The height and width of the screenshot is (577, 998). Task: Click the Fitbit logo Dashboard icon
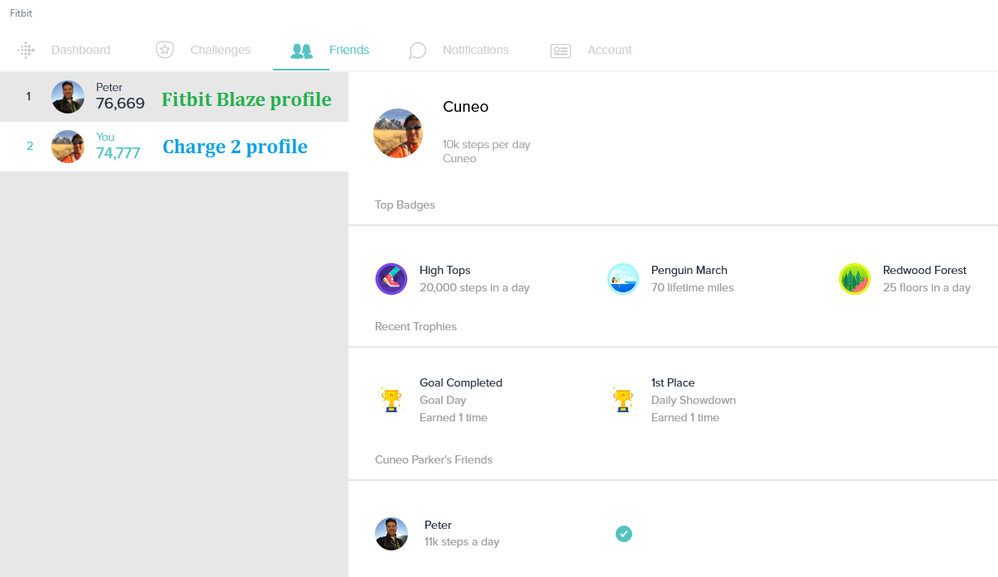(26, 50)
